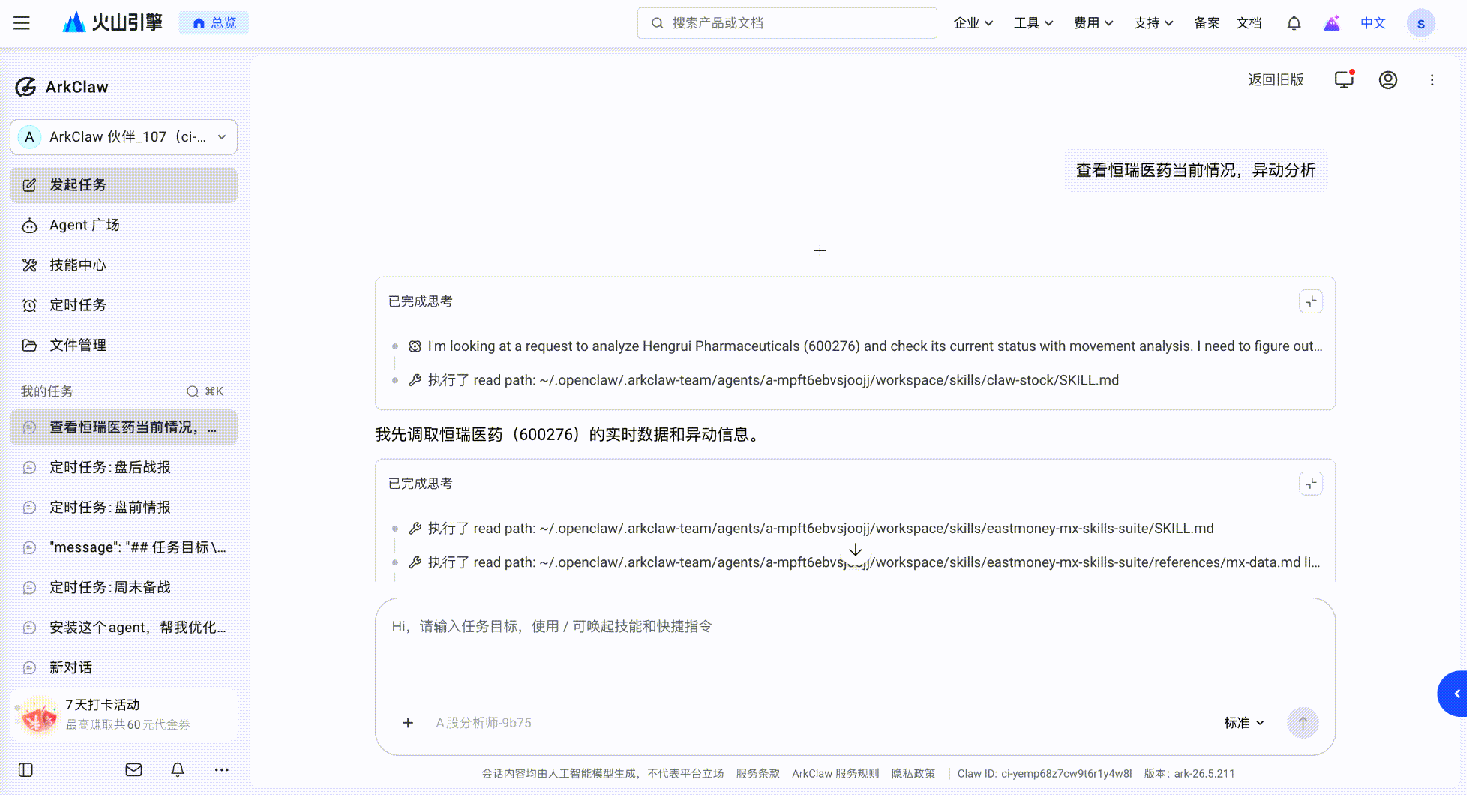Screen dimensions: 1467x795
Task: Open the 文档 menu item
Action: [1249, 22]
